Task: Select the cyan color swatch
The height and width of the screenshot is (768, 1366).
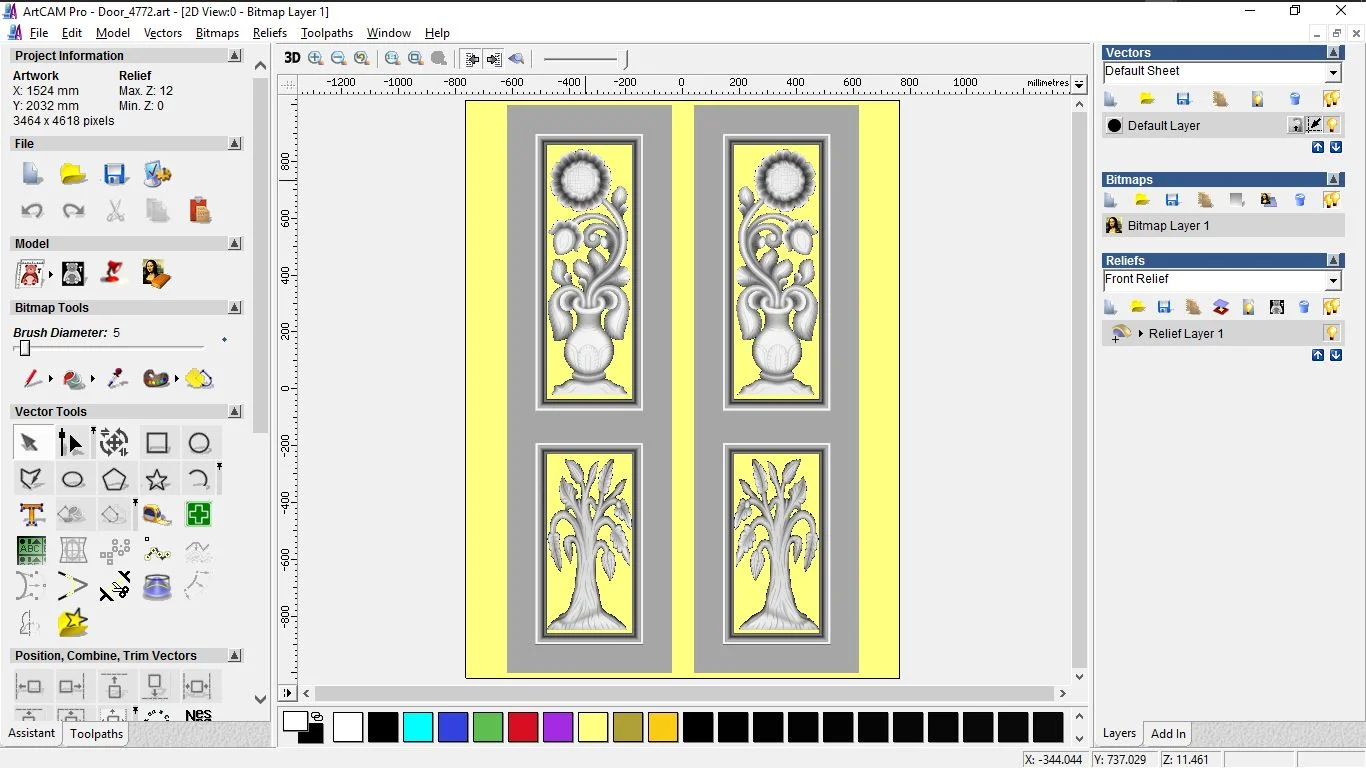Action: coord(418,727)
